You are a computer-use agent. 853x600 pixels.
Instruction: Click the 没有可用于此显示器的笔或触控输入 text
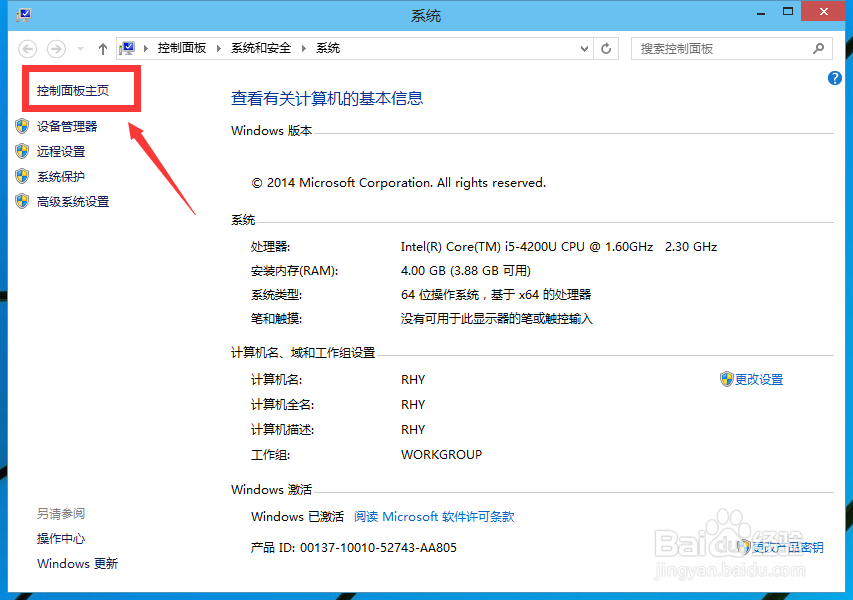click(496, 319)
